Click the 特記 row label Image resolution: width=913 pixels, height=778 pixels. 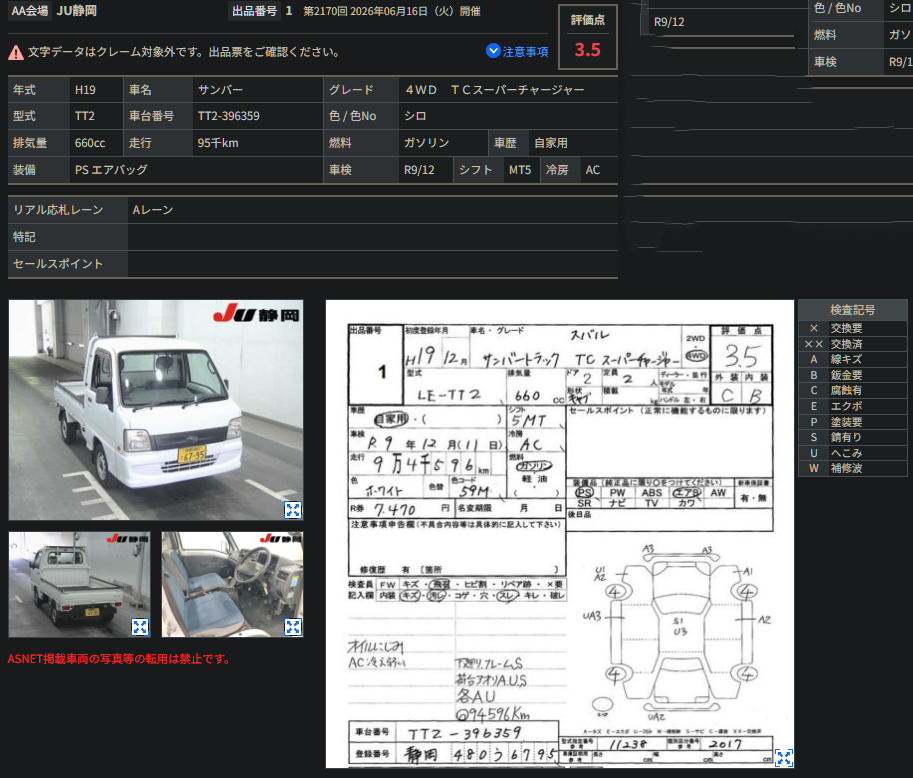(x=24, y=236)
